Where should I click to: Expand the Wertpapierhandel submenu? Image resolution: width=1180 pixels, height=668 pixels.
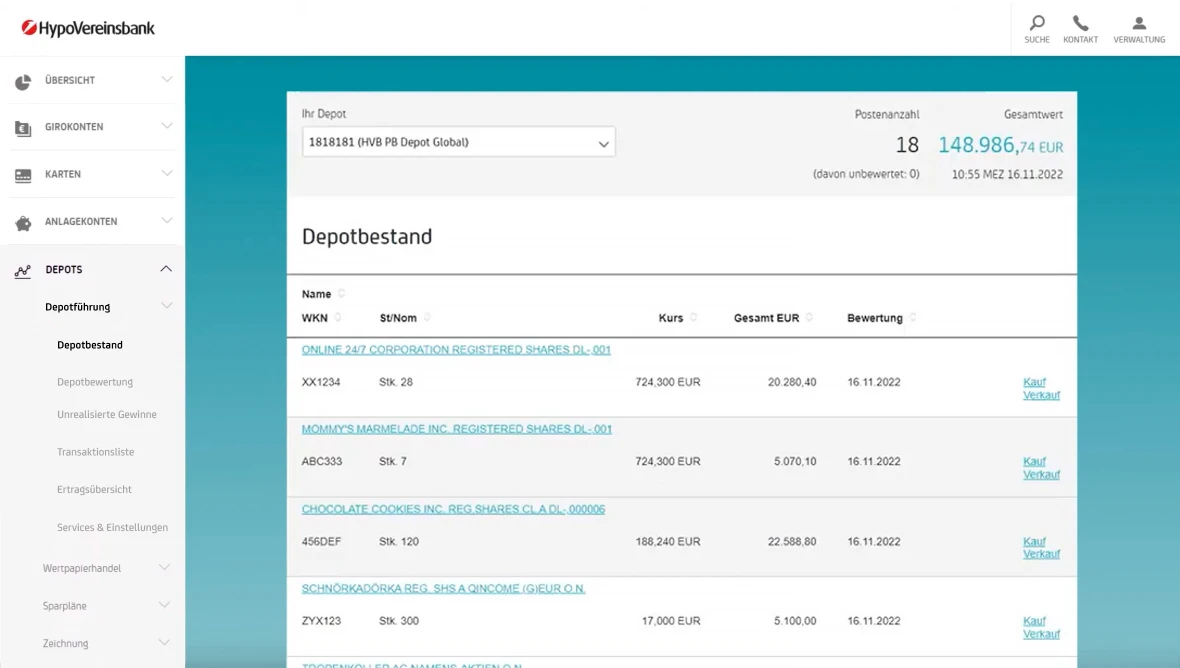166,568
